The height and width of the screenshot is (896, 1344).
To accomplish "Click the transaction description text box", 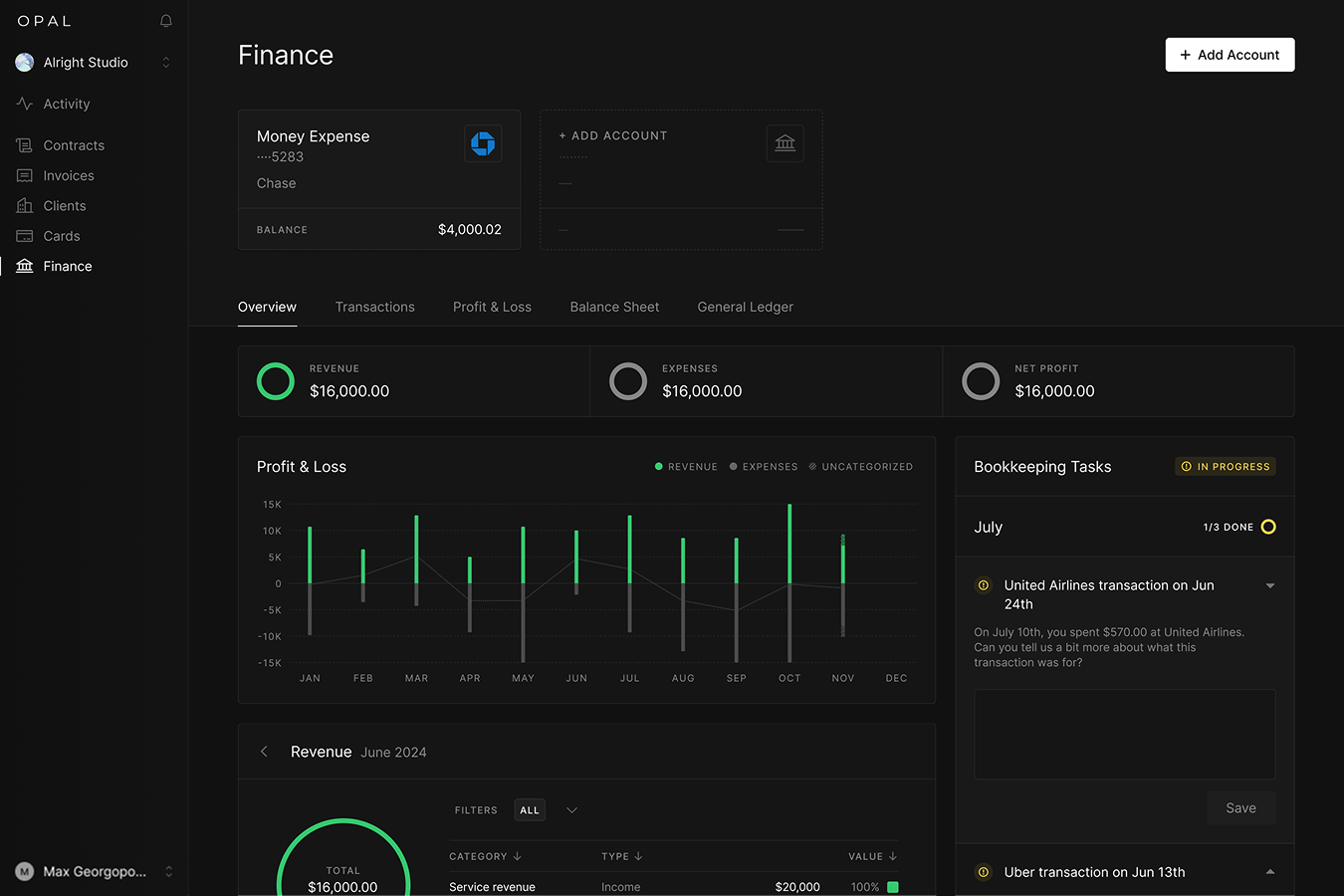I will pos(1125,734).
